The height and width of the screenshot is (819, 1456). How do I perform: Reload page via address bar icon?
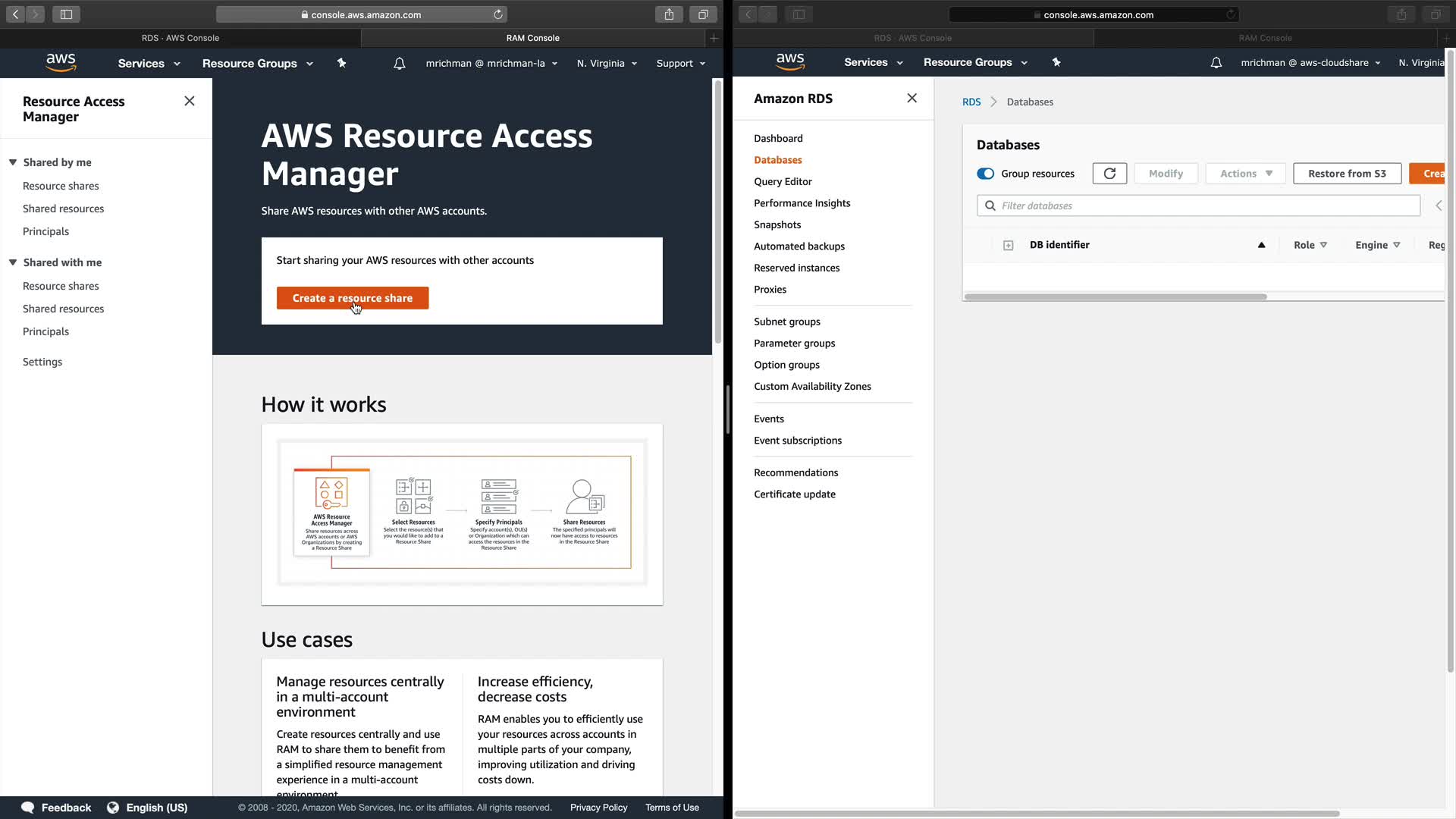(498, 14)
